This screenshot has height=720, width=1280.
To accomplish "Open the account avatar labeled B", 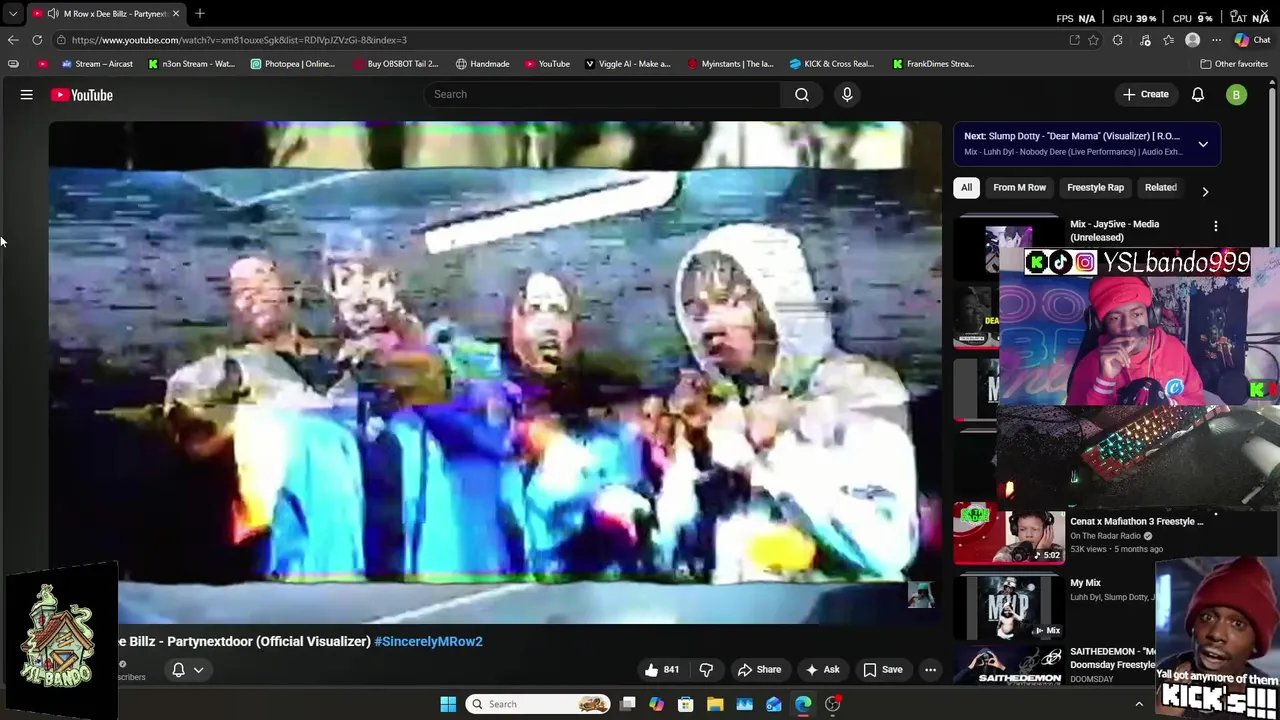I will (x=1237, y=95).
